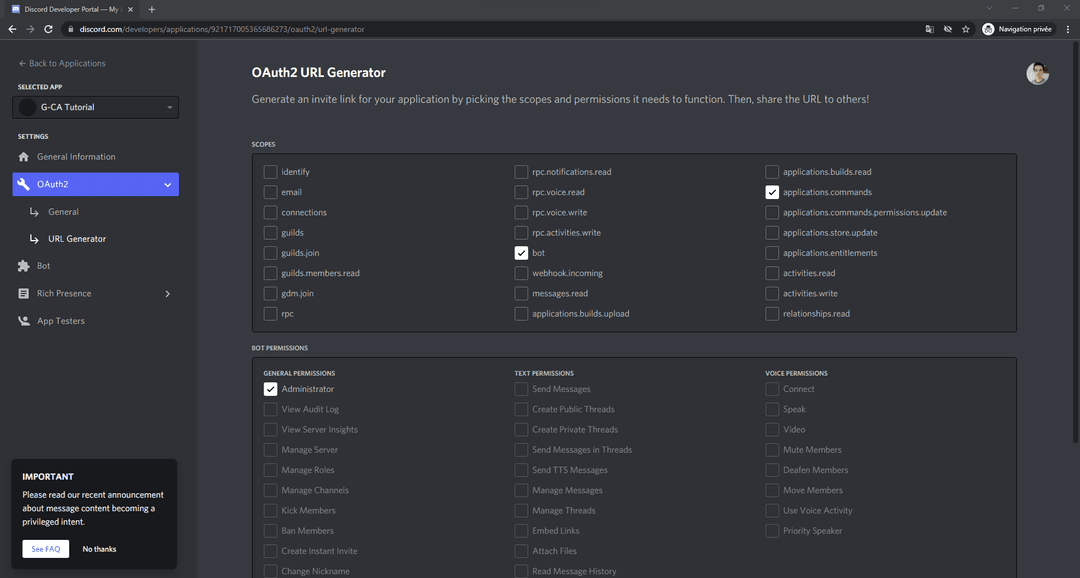Open the G-CA Tutorial app selector dropdown
The image size is (1080, 578).
[x=96, y=107]
